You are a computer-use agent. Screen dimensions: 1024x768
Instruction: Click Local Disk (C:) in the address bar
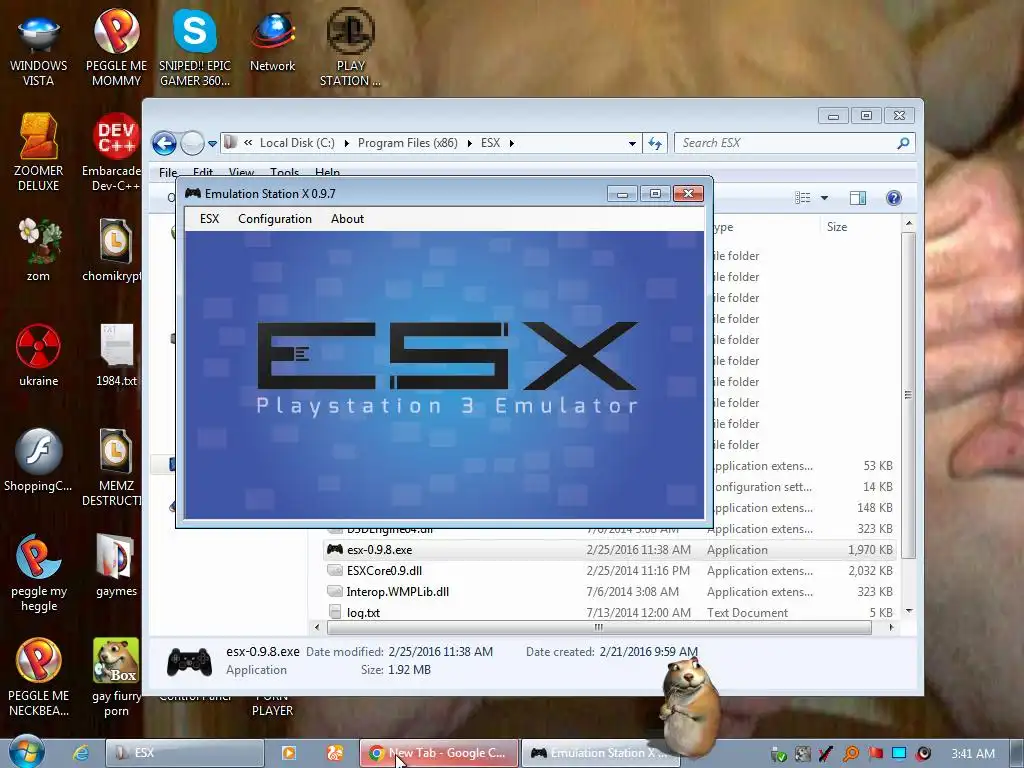297,143
